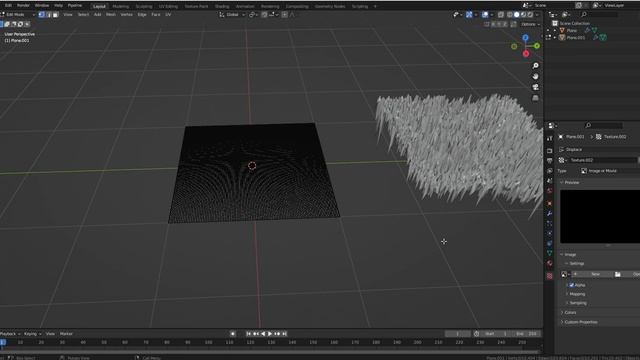Viewport: 640px width, 360px height.
Task: Toggle proportional editing button
Action: (x=284, y=15)
